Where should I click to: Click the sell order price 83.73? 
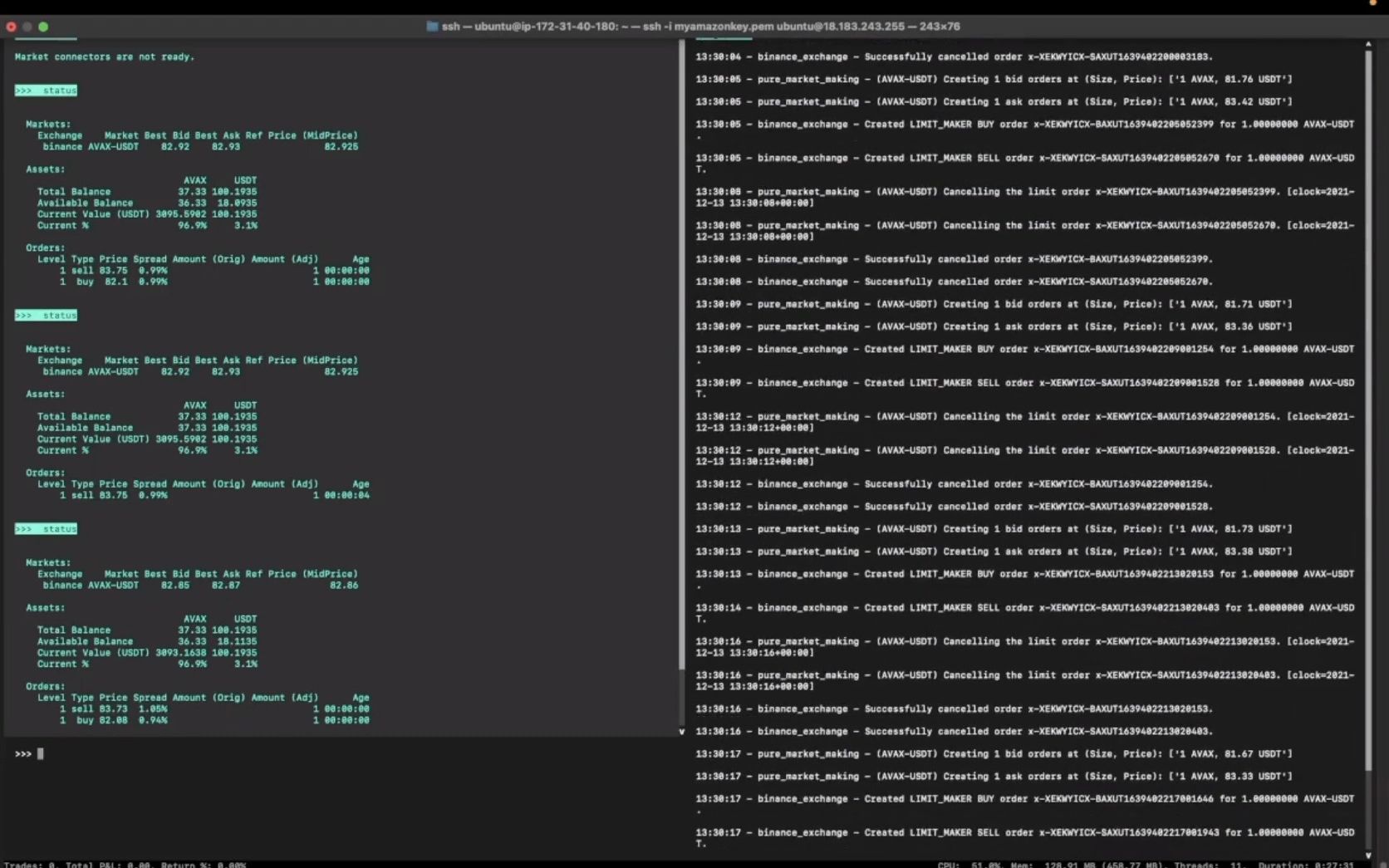click(113, 709)
